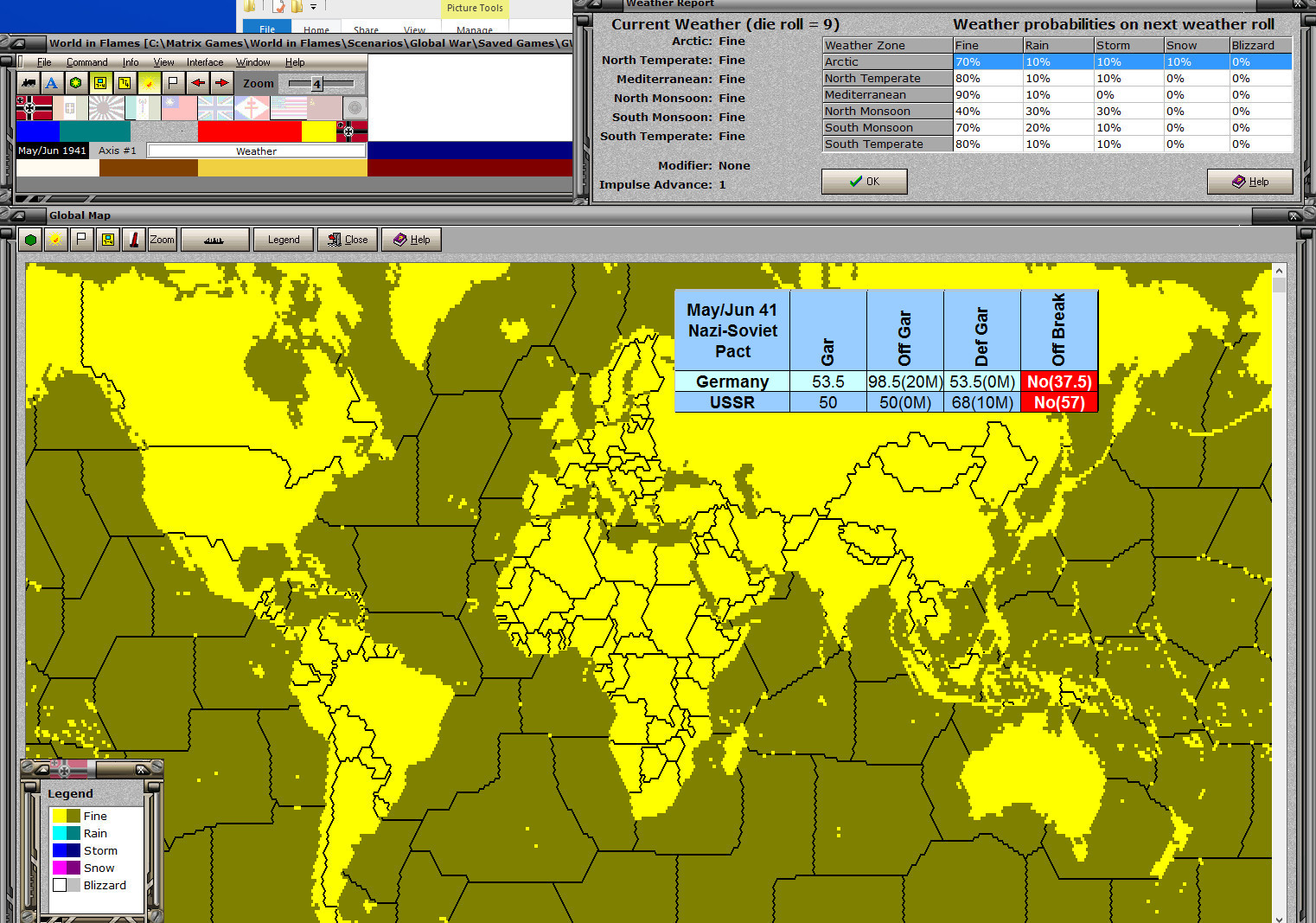Screen dimensions: 1316x923
Task: Select the Arctic row in weather probabilities table
Action: 887,61
